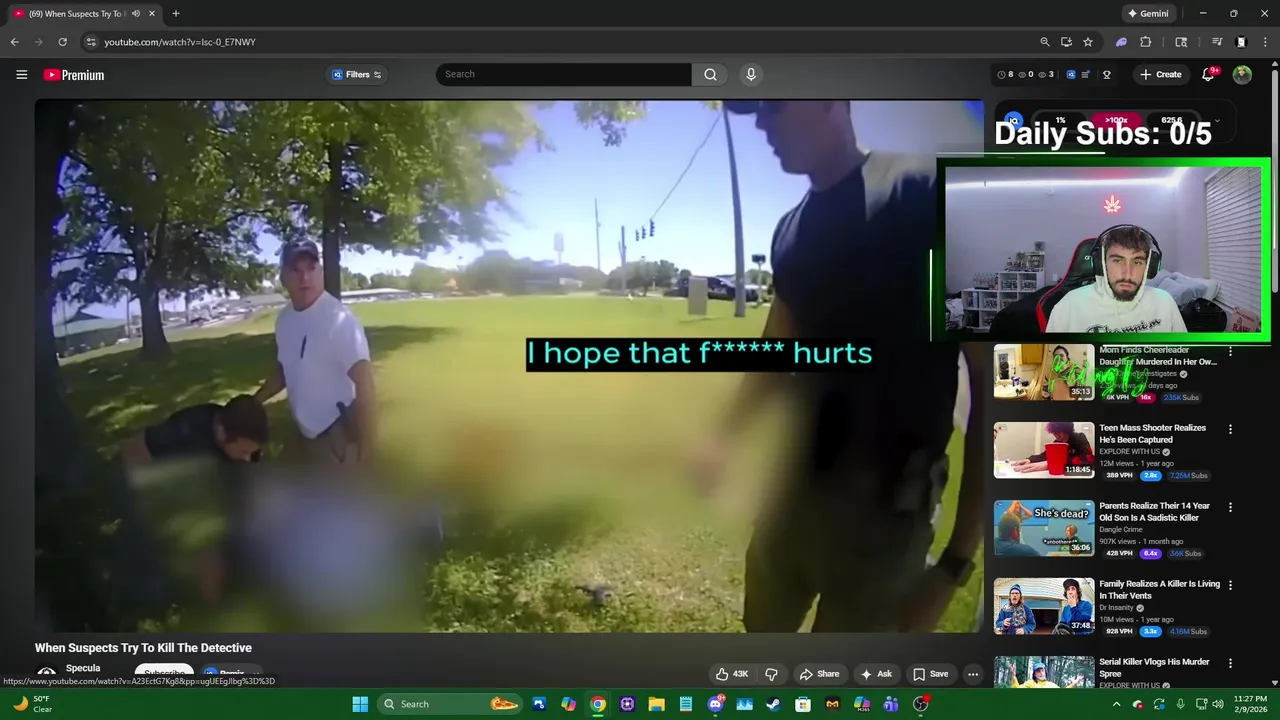Open Chrome zoom magnifier icon in the address bar
Screen dimensions: 1280x720
(1044, 42)
